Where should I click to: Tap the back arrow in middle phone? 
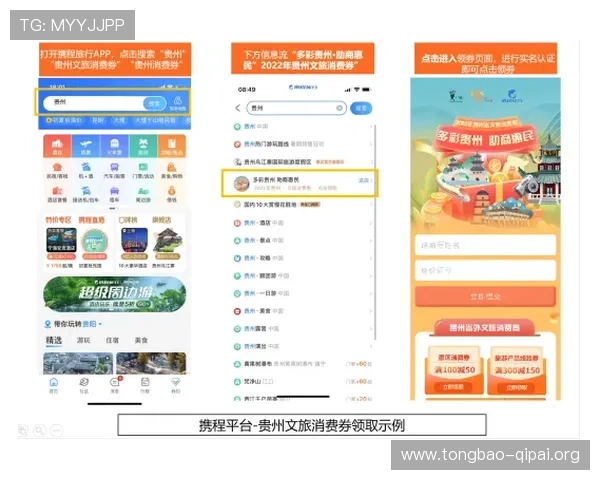tap(238, 108)
